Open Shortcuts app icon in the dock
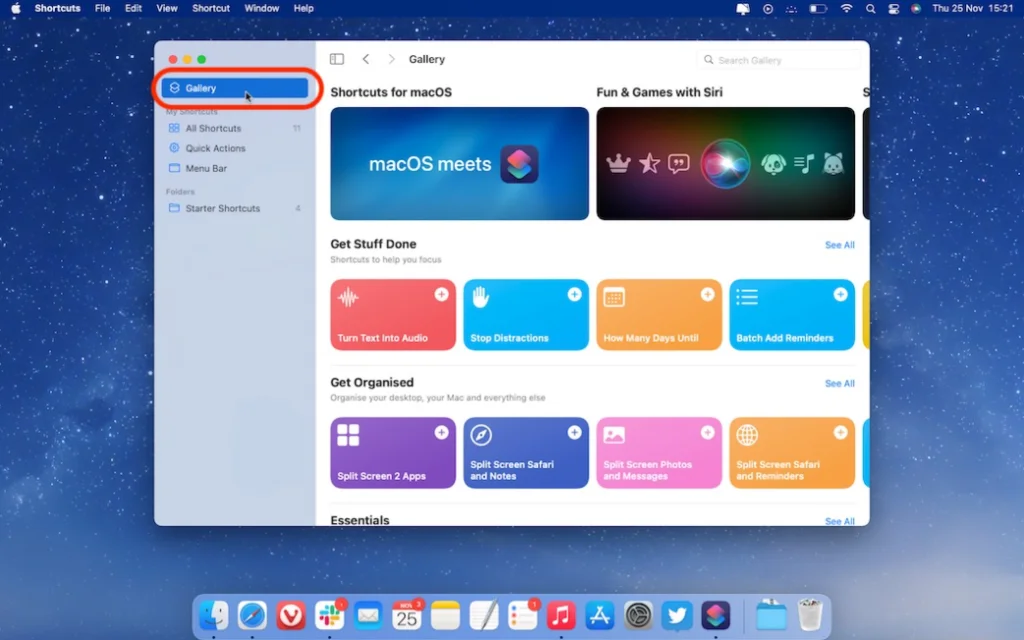1024x640 pixels. pyautogui.click(x=716, y=615)
